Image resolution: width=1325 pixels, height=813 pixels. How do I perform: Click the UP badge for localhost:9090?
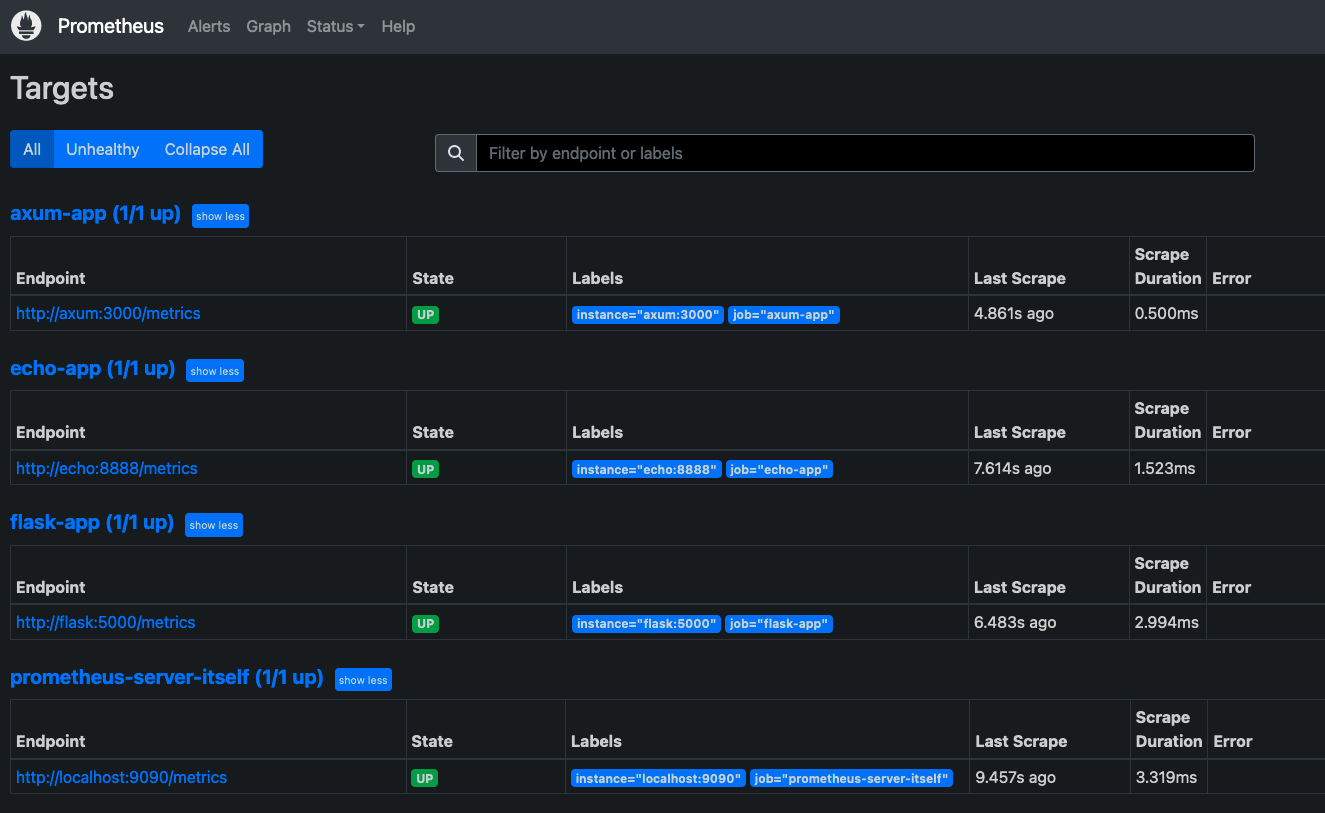tap(425, 778)
